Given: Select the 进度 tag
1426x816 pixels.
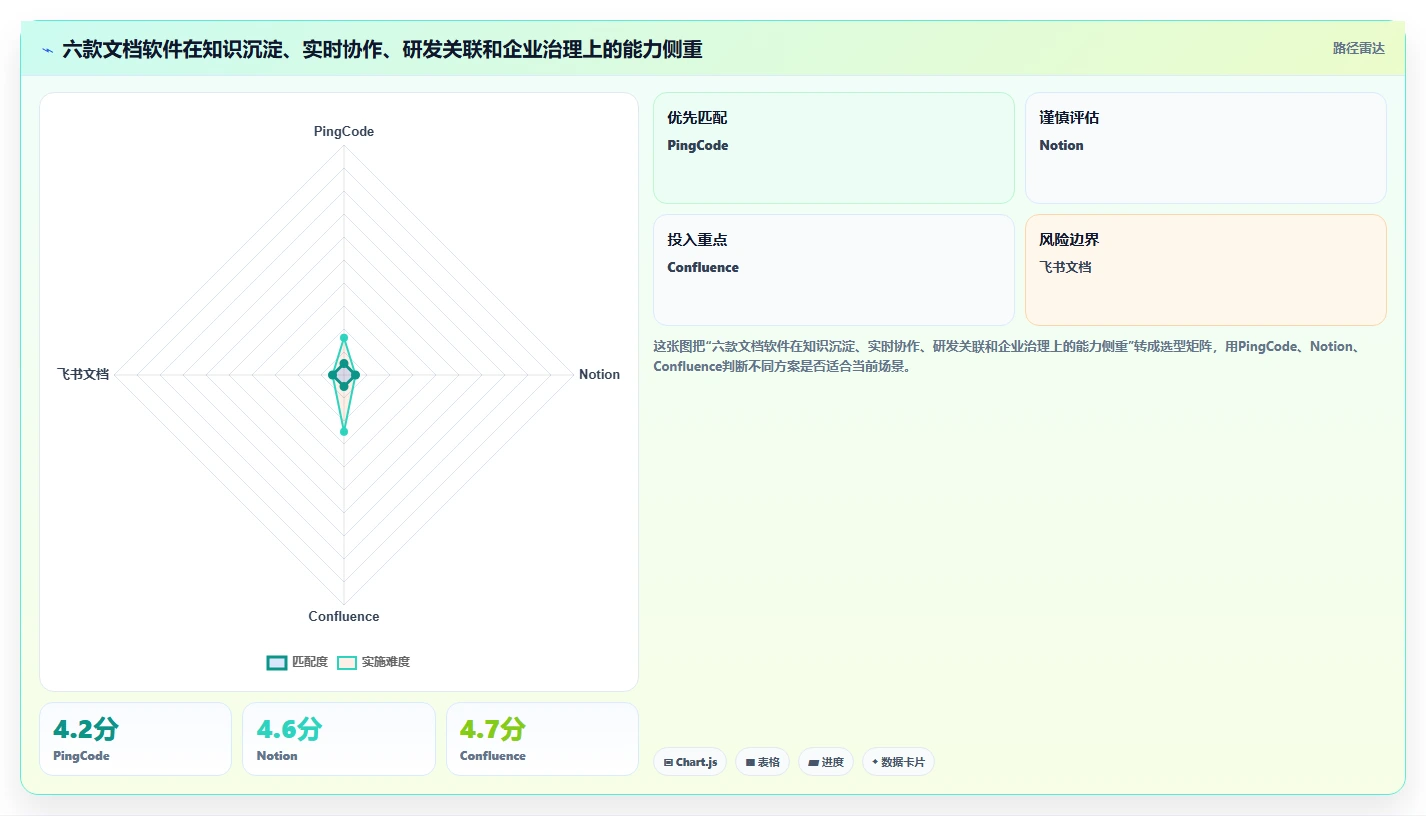Looking at the screenshot, I should pos(826,762).
